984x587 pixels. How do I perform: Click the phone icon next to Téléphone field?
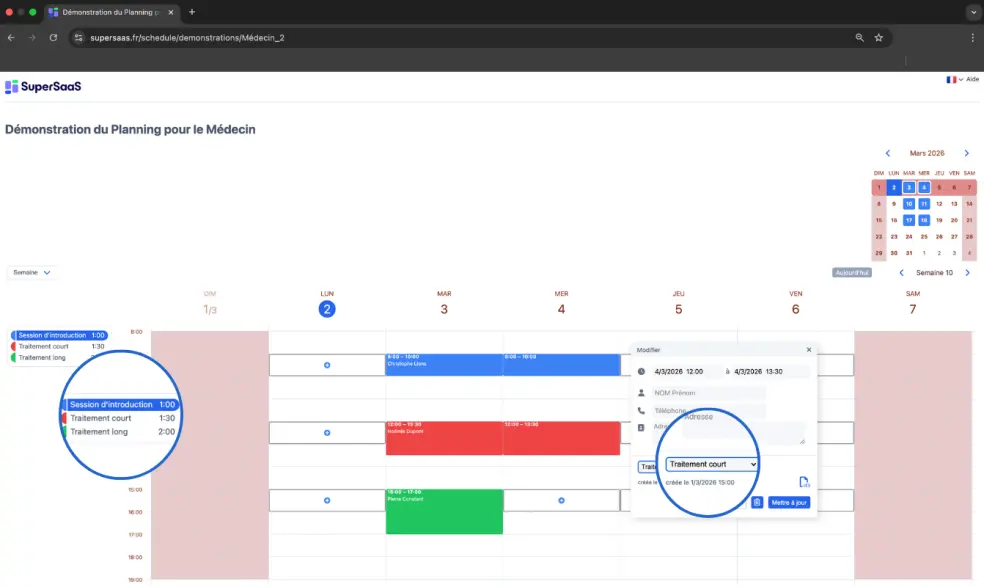click(x=641, y=410)
